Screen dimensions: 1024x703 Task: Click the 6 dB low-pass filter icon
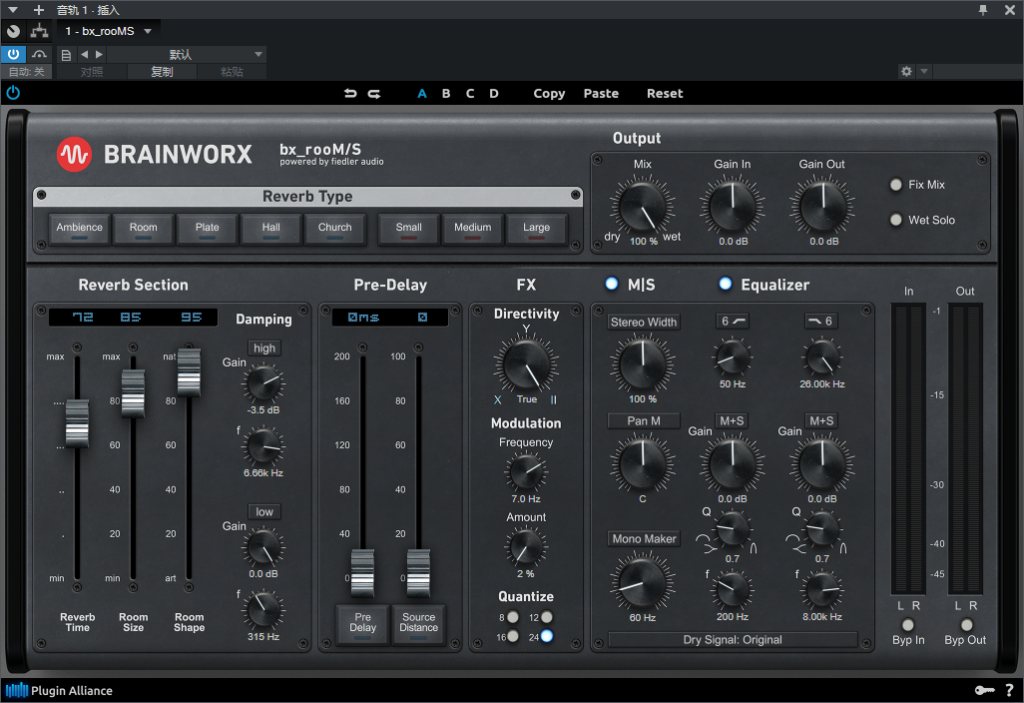pos(822,321)
